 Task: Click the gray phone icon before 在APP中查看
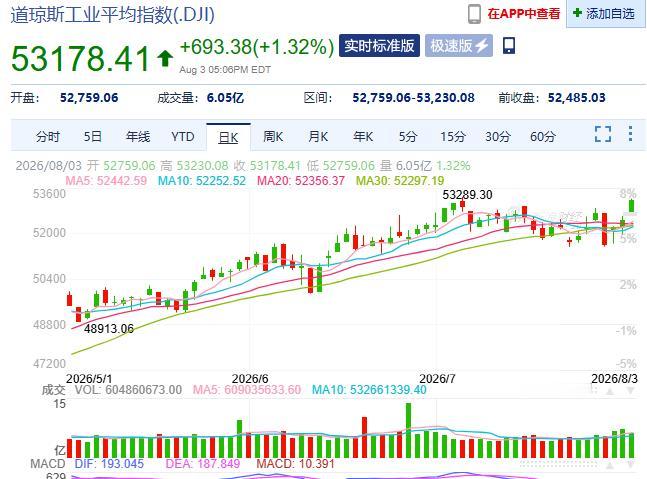pyautogui.click(x=474, y=14)
